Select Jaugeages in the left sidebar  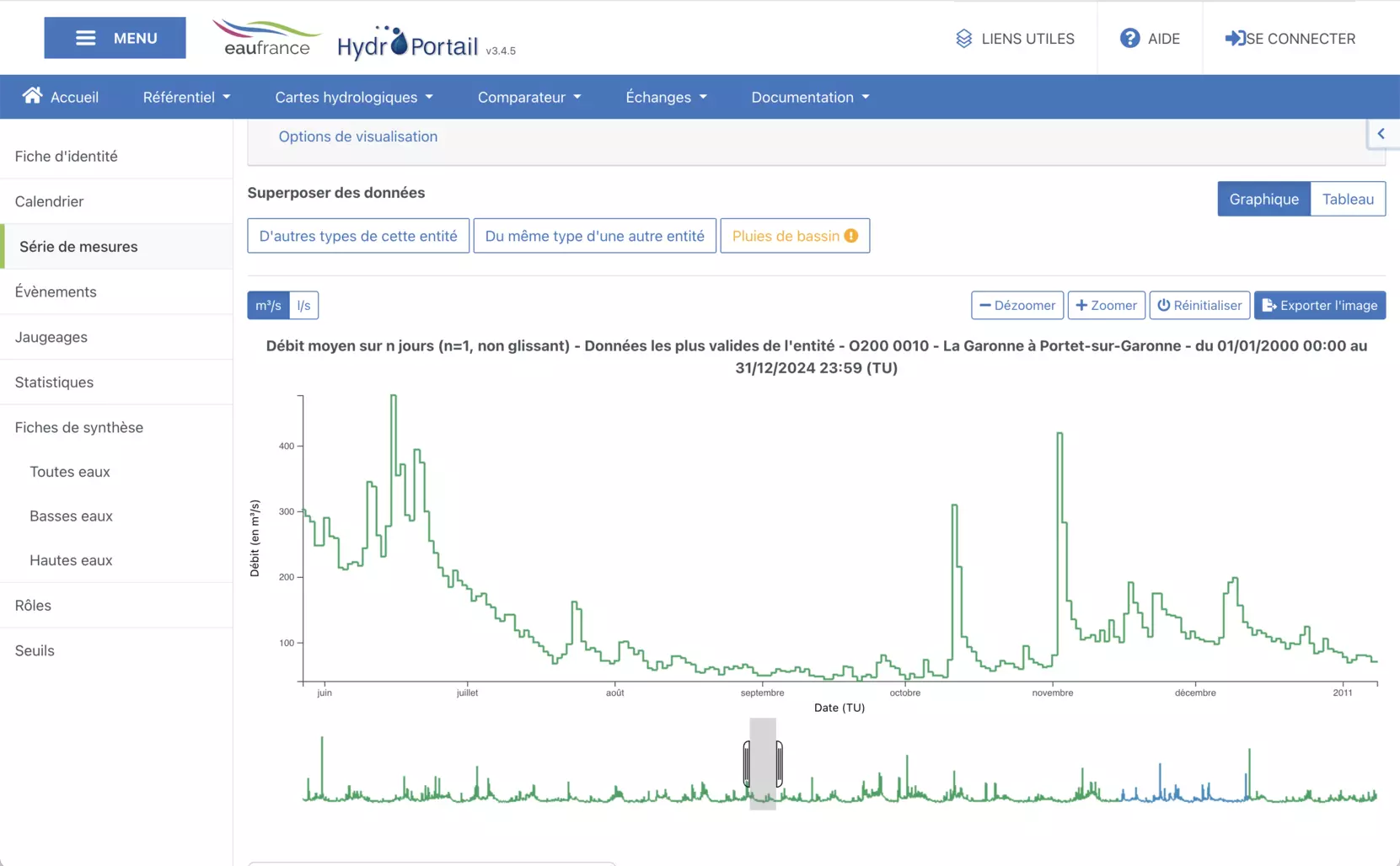click(x=51, y=337)
